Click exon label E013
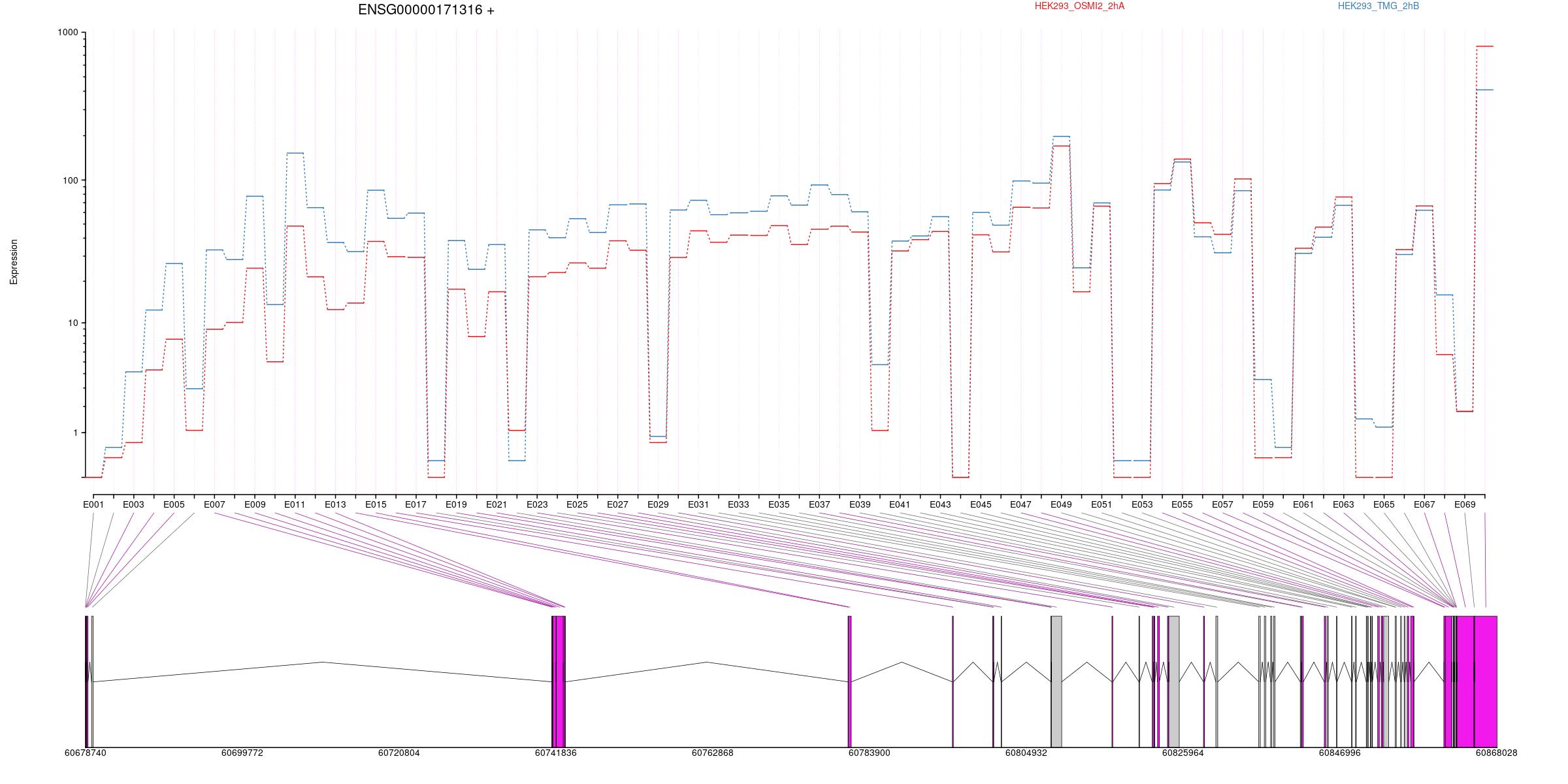Viewport: 1568px width, 784px height. [335, 504]
